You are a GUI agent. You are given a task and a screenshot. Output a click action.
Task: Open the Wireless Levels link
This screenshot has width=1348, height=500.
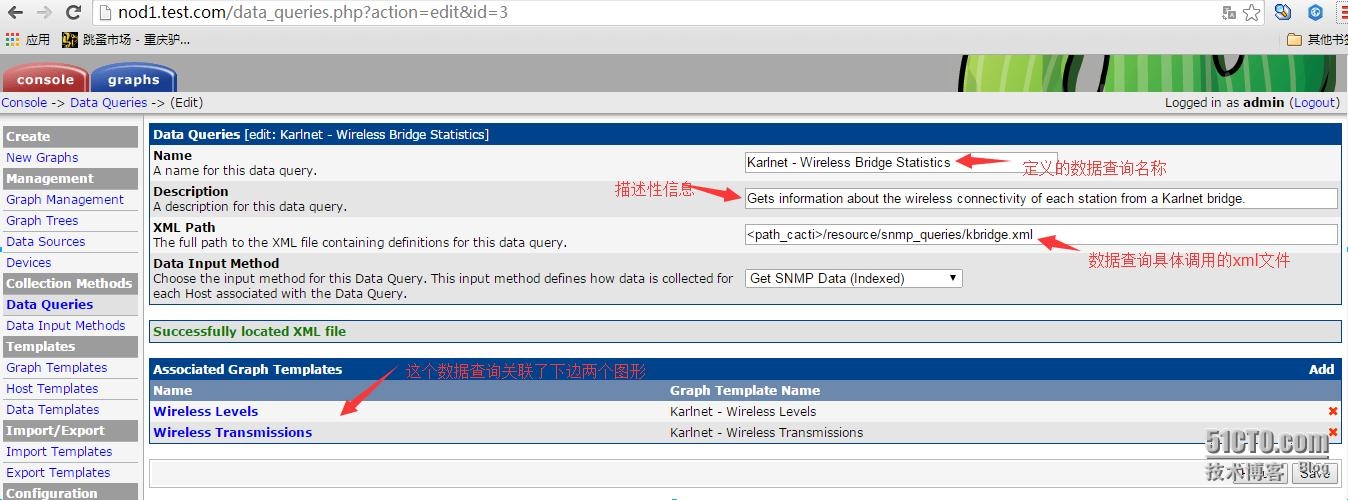[x=205, y=411]
